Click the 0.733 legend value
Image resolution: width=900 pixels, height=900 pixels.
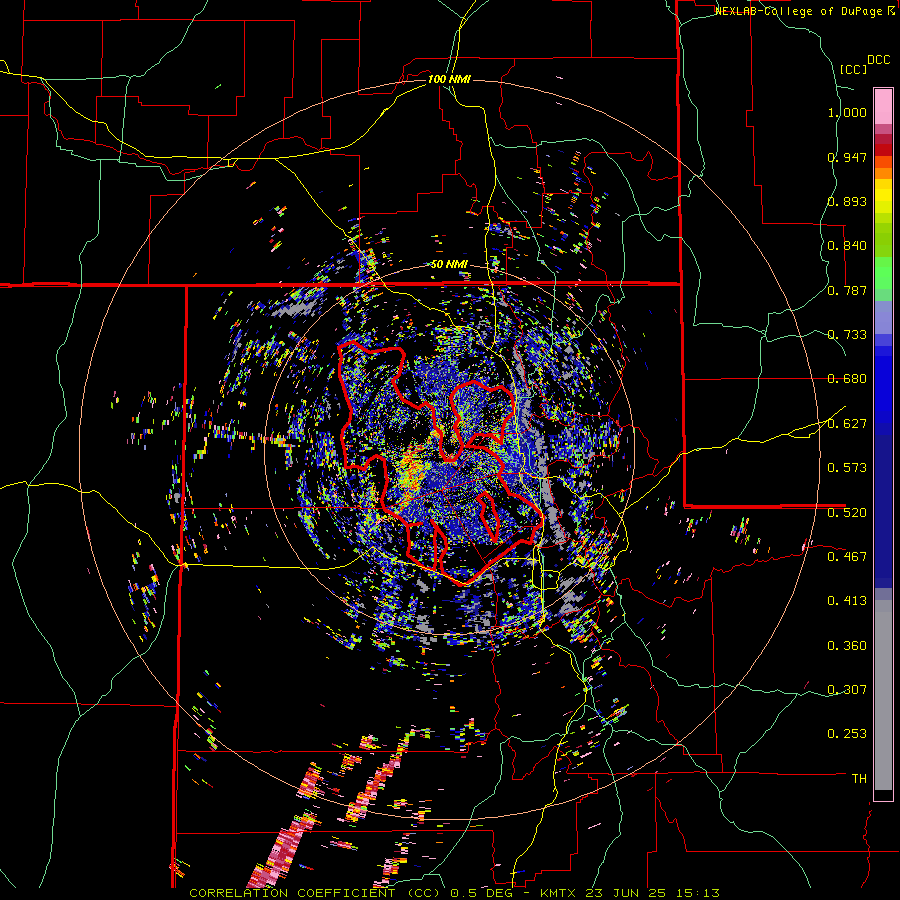[x=847, y=335]
